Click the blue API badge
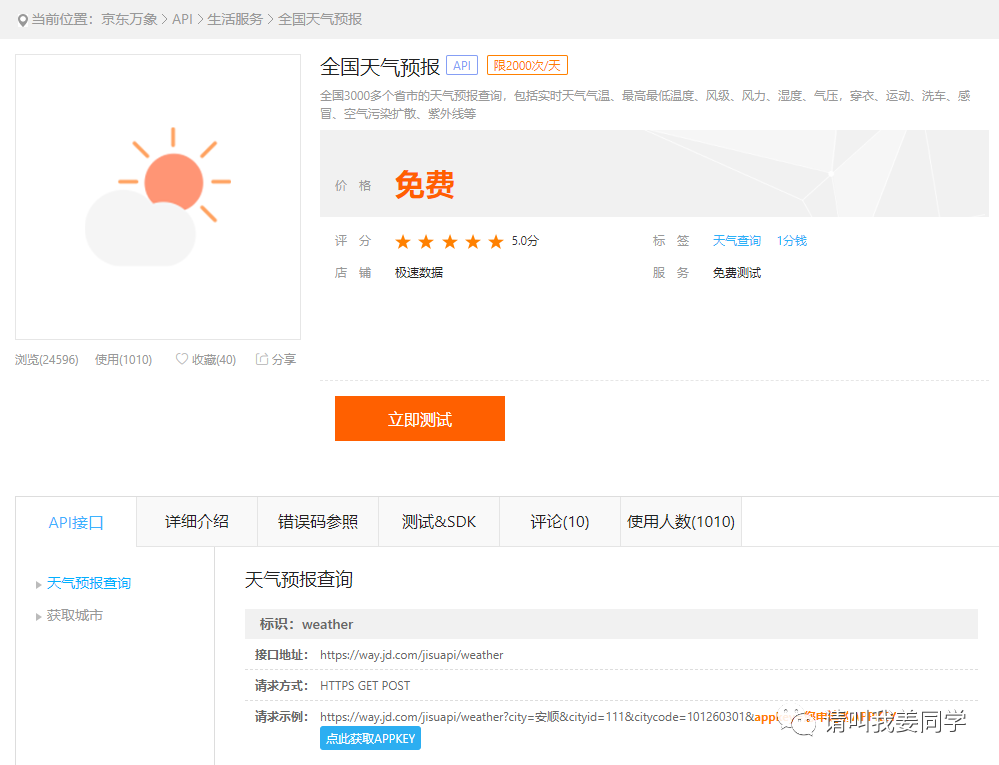999x765 pixels. (462, 66)
